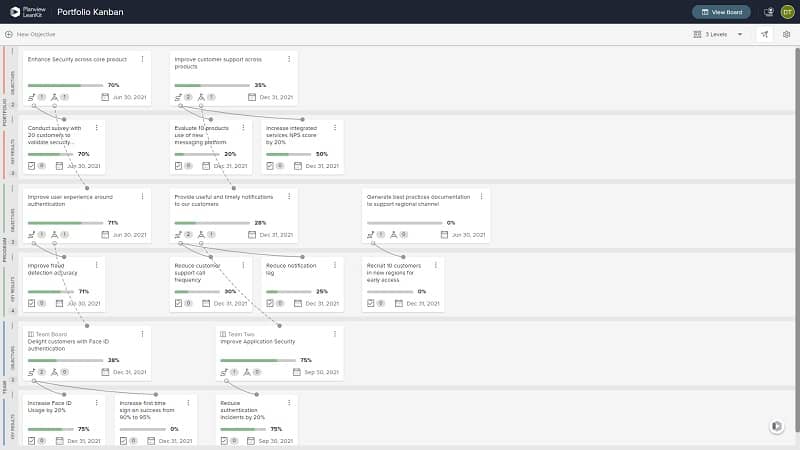800x450 pixels.
Task: Open kebab menu on Reduce notification lag card
Action: [x=335, y=265]
